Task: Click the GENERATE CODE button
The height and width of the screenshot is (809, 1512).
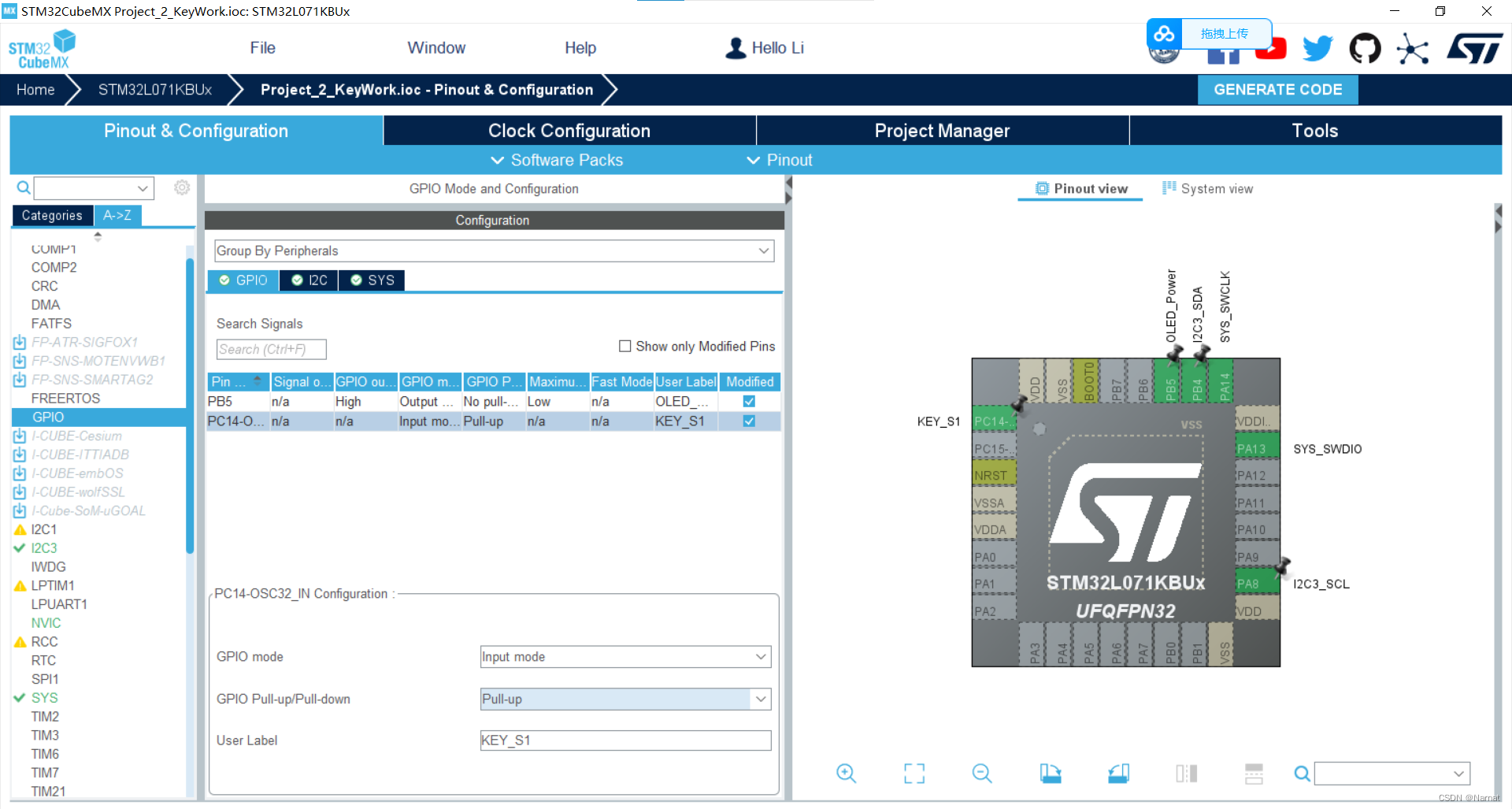Action: click(x=1277, y=90)
